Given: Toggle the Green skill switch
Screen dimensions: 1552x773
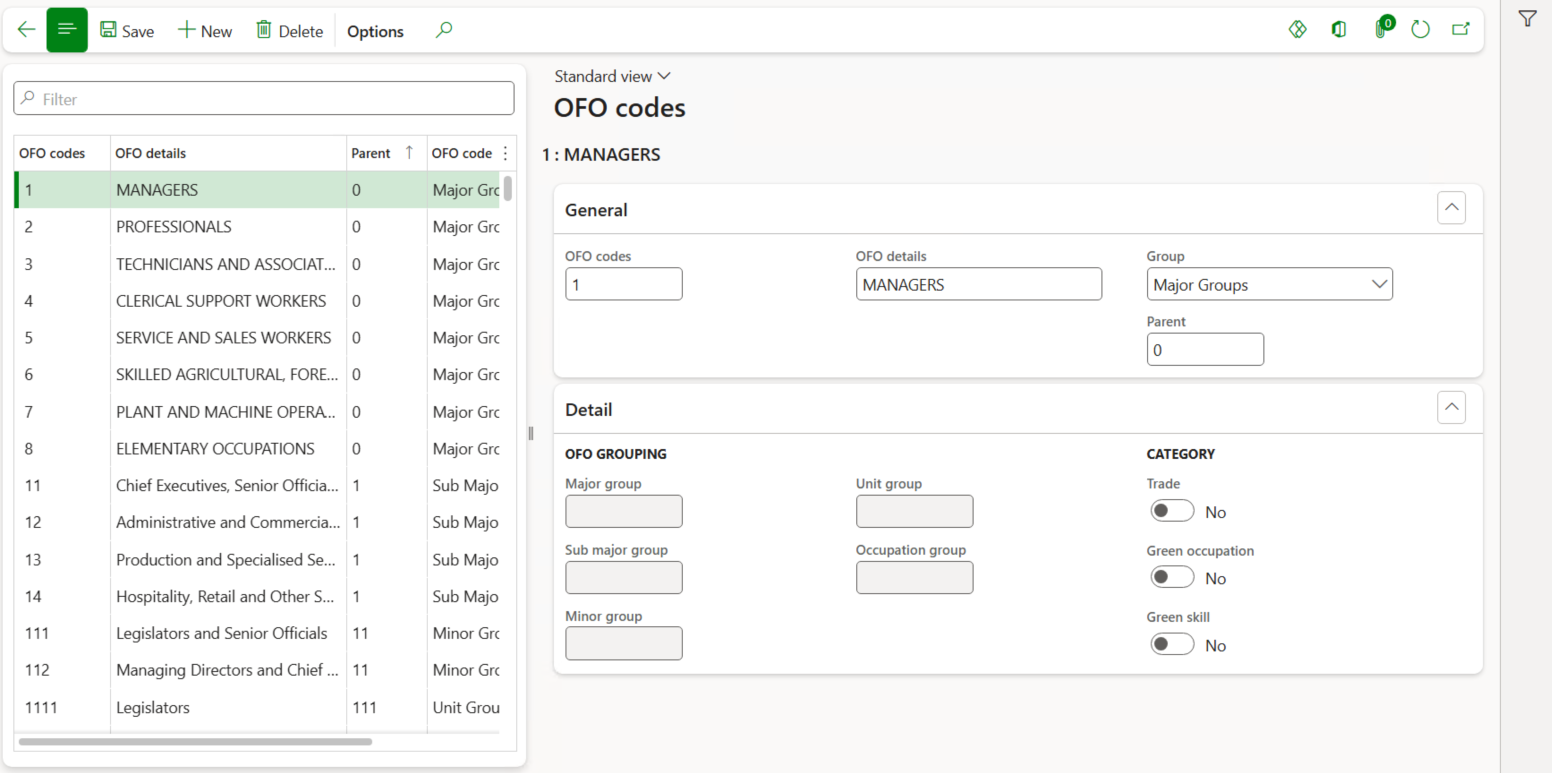Looking at the screenshot, I should tap(1172, 644).
